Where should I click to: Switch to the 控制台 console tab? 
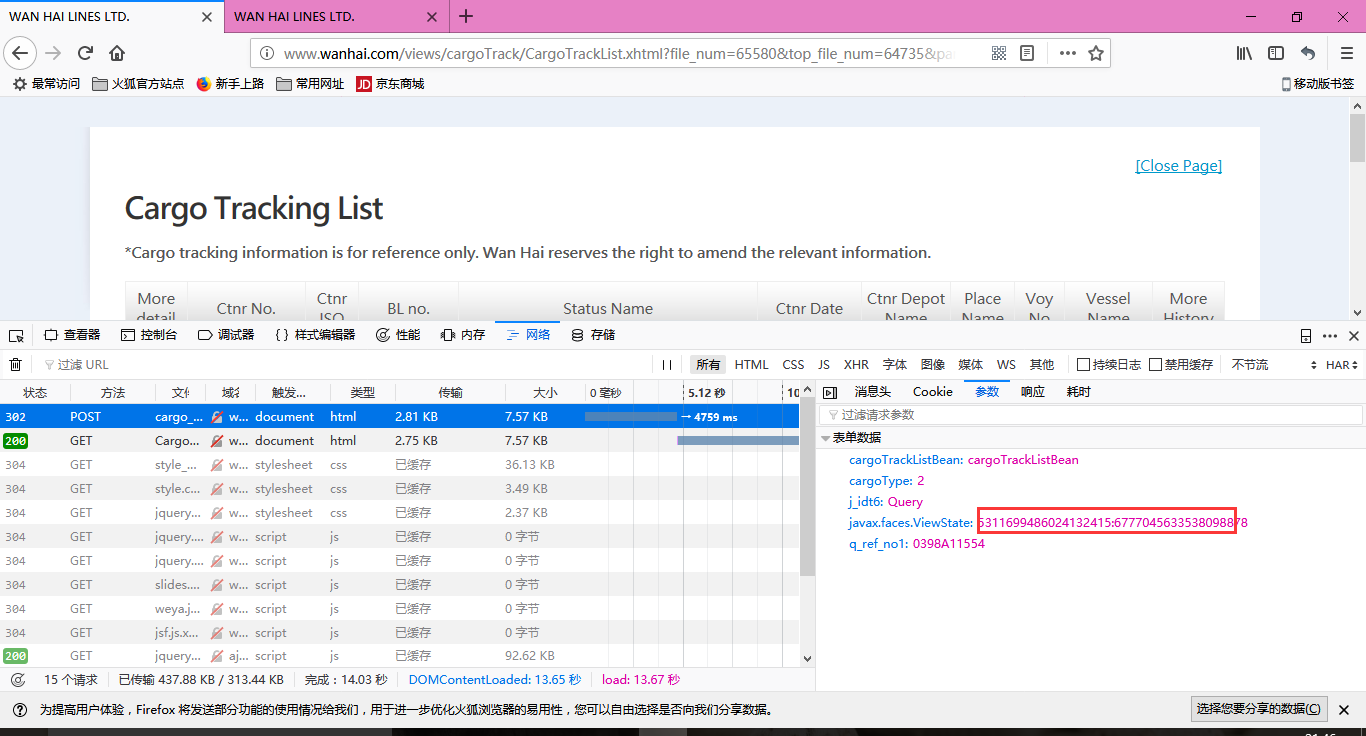pyautogui.click(x=149, y=335)
